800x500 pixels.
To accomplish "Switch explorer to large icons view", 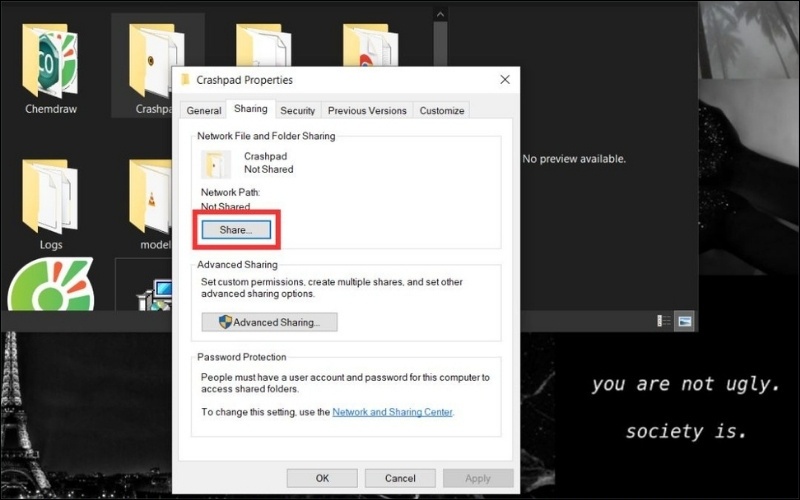I will [685, 321].
